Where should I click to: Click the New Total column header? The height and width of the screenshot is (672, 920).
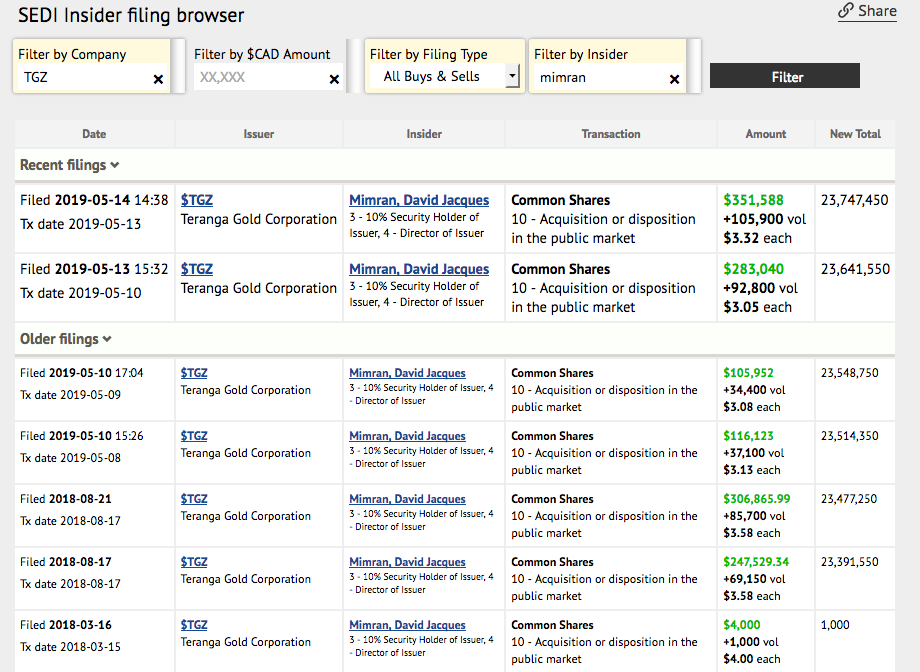tap(855, 134)
